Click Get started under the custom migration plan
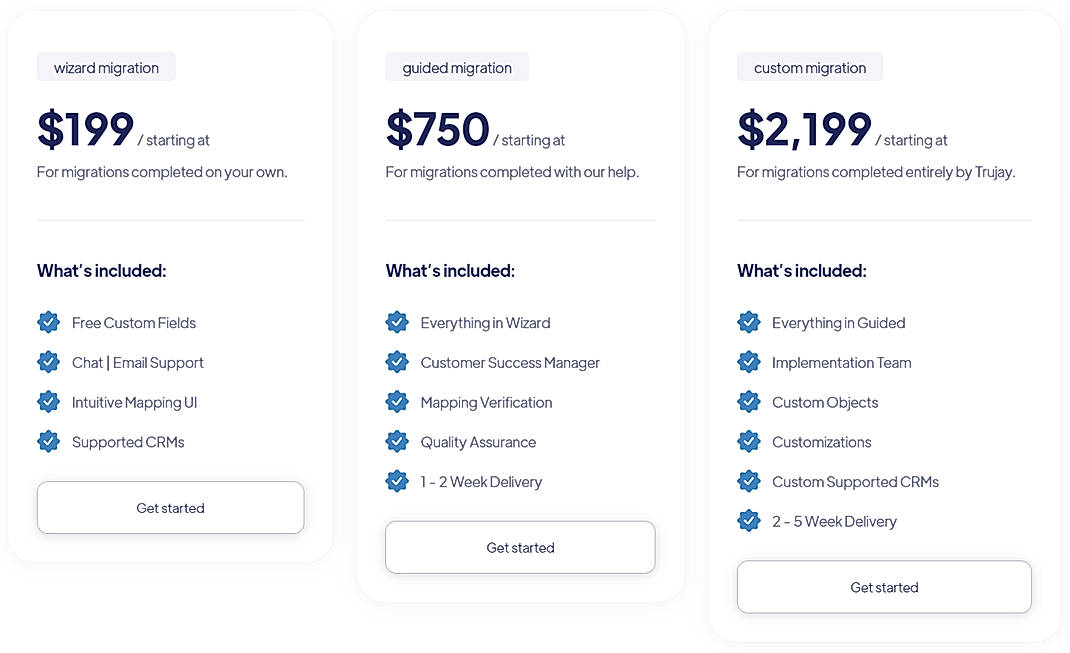This screenshot has height=653, width=1070. (884, 587)
